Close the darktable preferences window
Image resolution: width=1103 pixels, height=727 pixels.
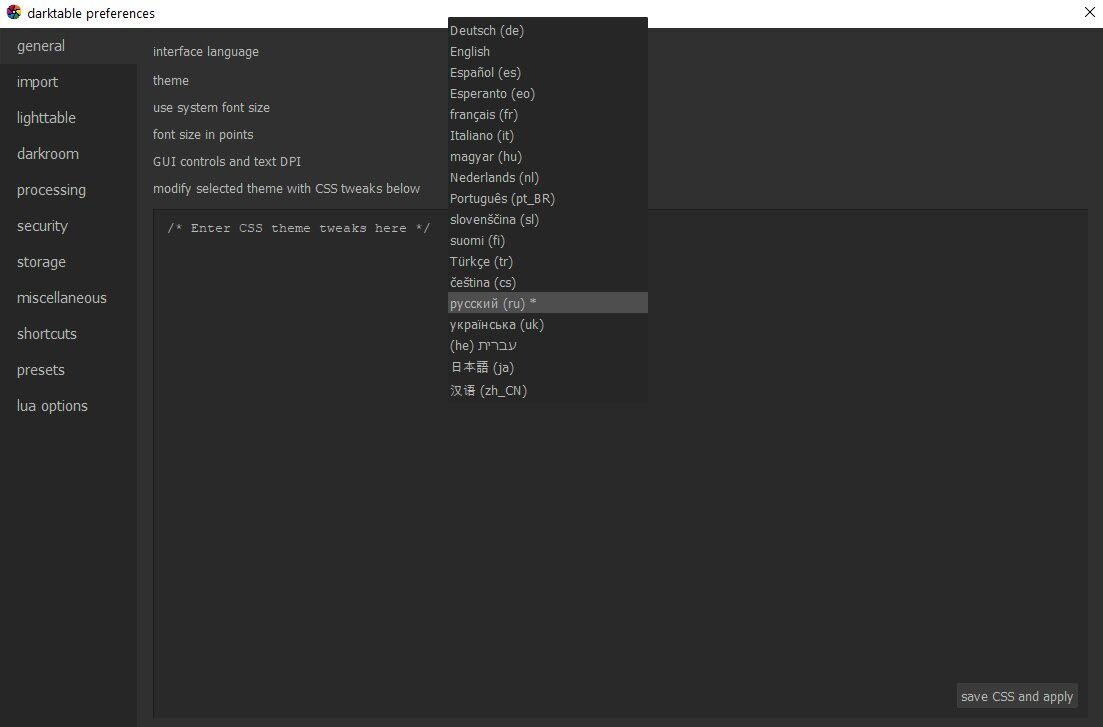pos(1090,12)
